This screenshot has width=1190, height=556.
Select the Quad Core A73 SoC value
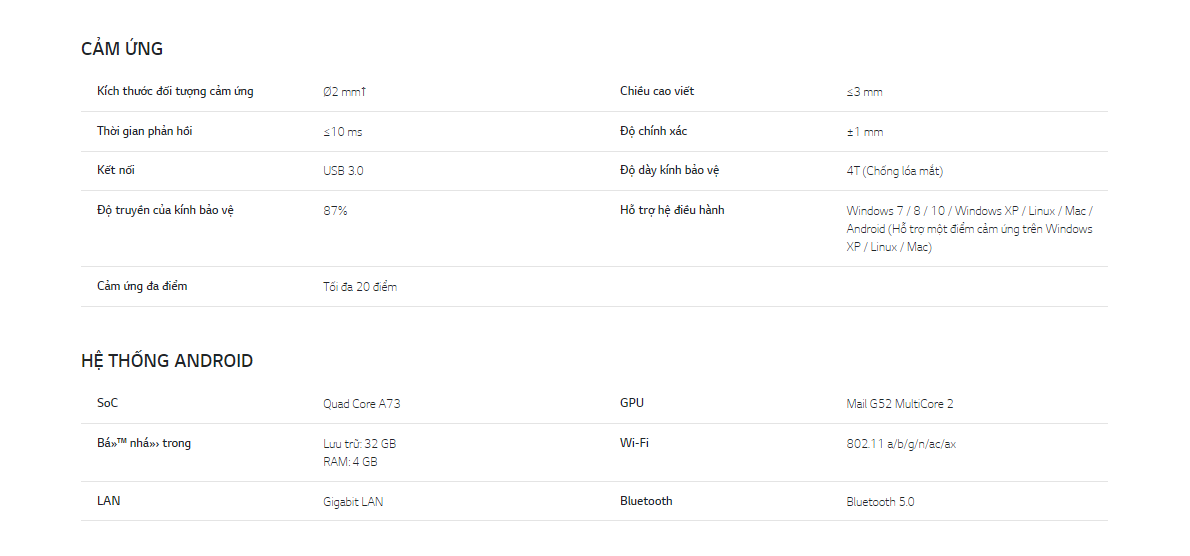(362, 404)
